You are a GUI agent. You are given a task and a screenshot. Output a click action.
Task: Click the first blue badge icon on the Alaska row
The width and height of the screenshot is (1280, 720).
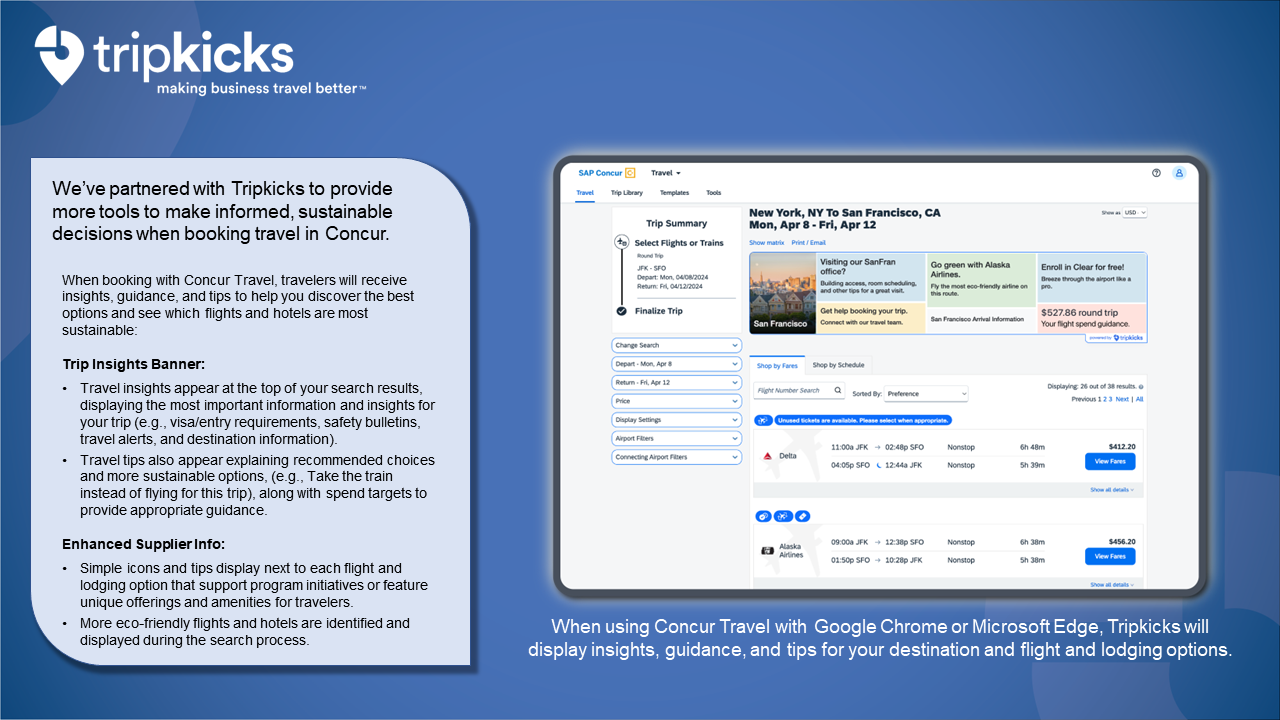(x=763, y=516)
